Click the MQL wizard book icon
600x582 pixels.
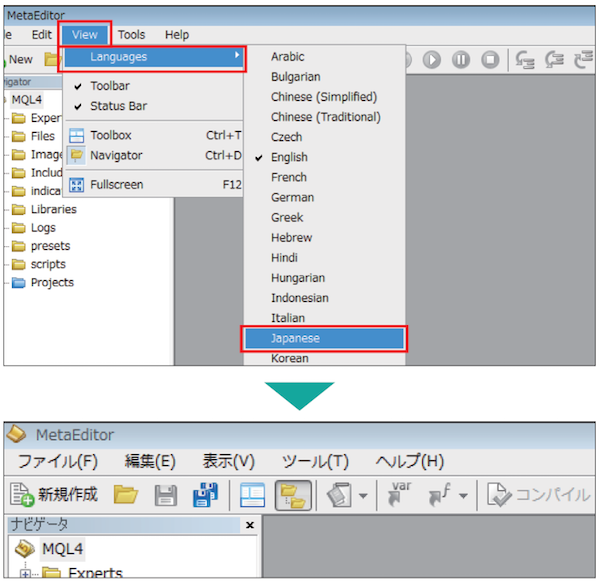339,495
